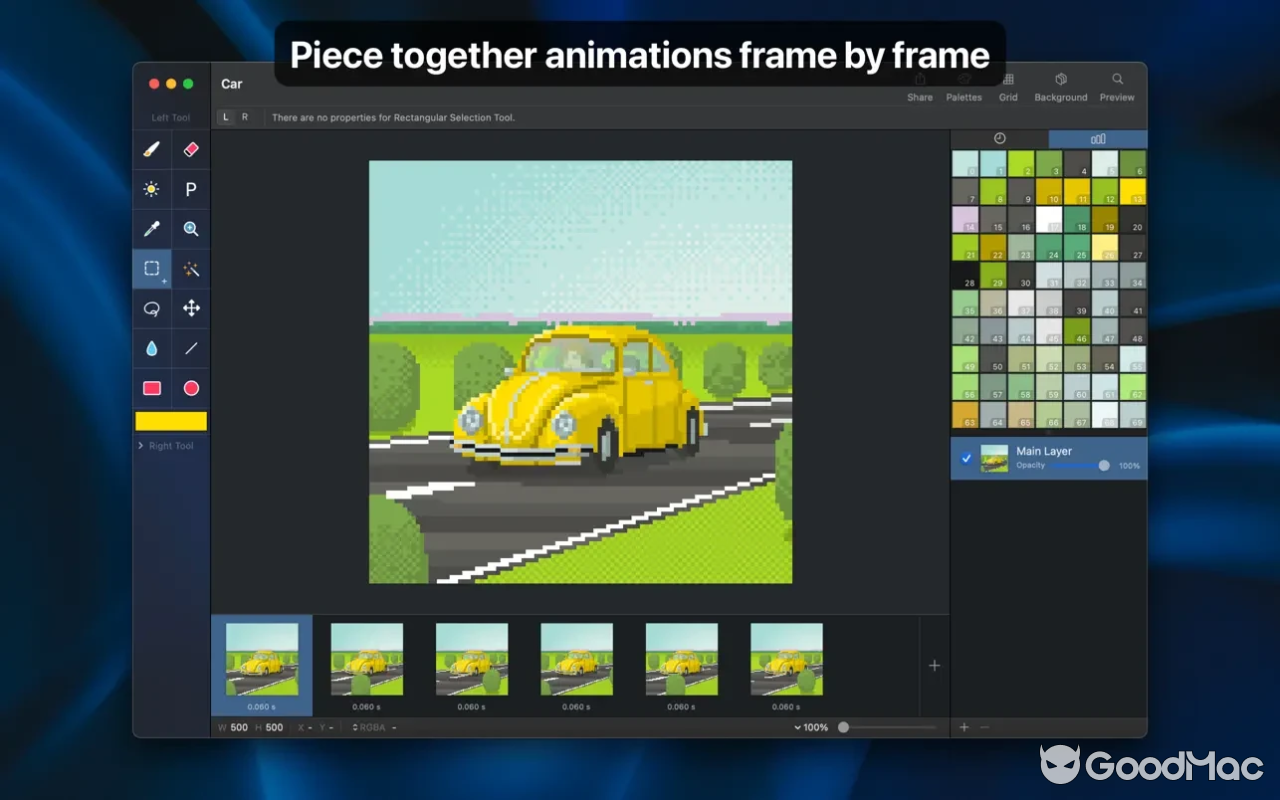Open the Share options

[919, 85]
